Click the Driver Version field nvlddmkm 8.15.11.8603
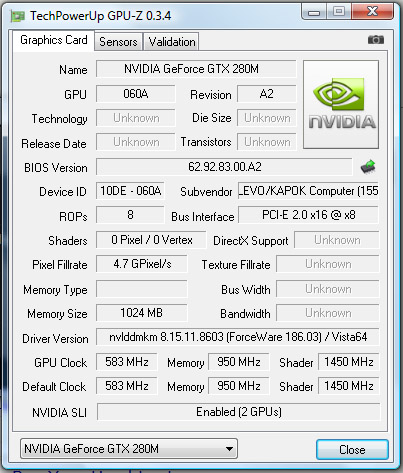The width and height of the screenshot is (403, 473). 238,337
